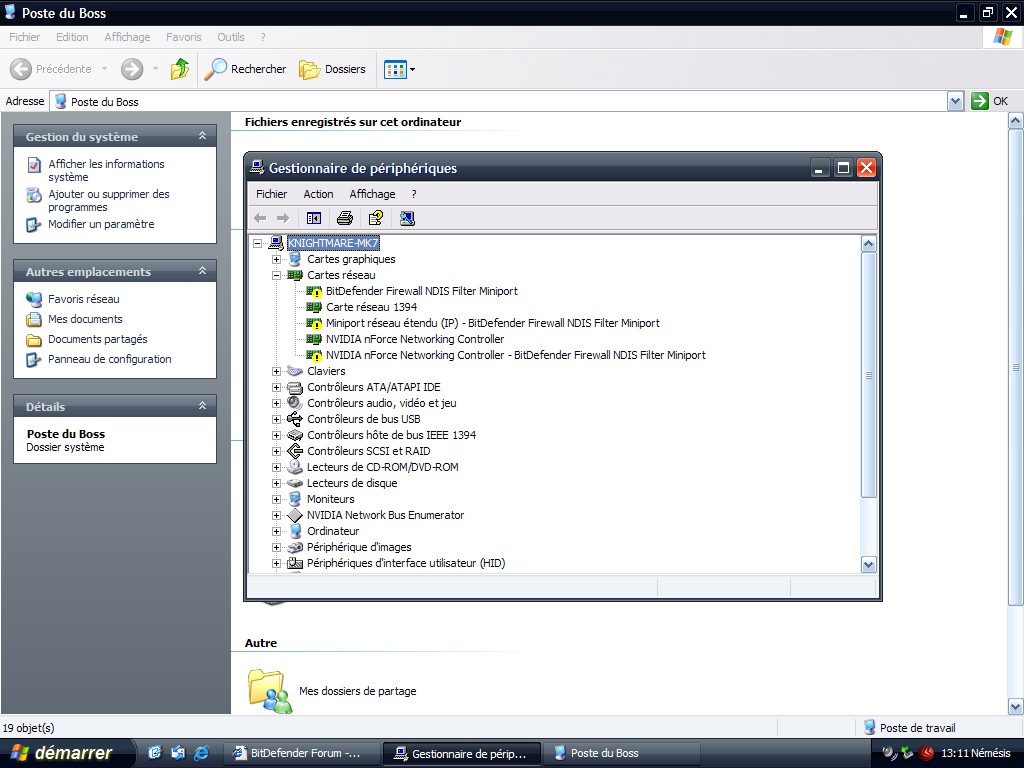Click Dossiers in the Explorer toolbar
The width and height of the screenshot is (1024, 768).
click(332, 69)
